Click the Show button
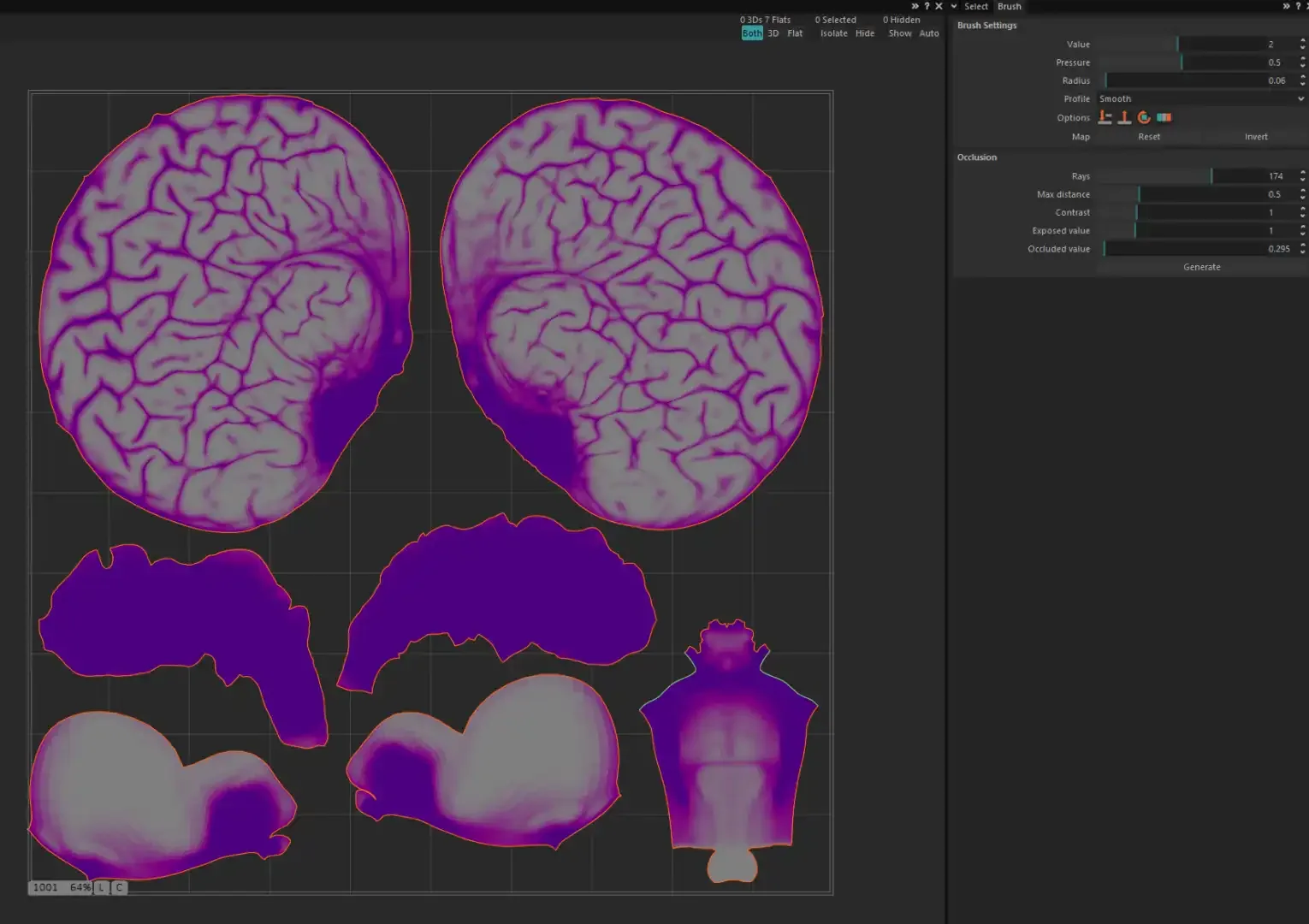1309x924 pixels. (900, 33)
